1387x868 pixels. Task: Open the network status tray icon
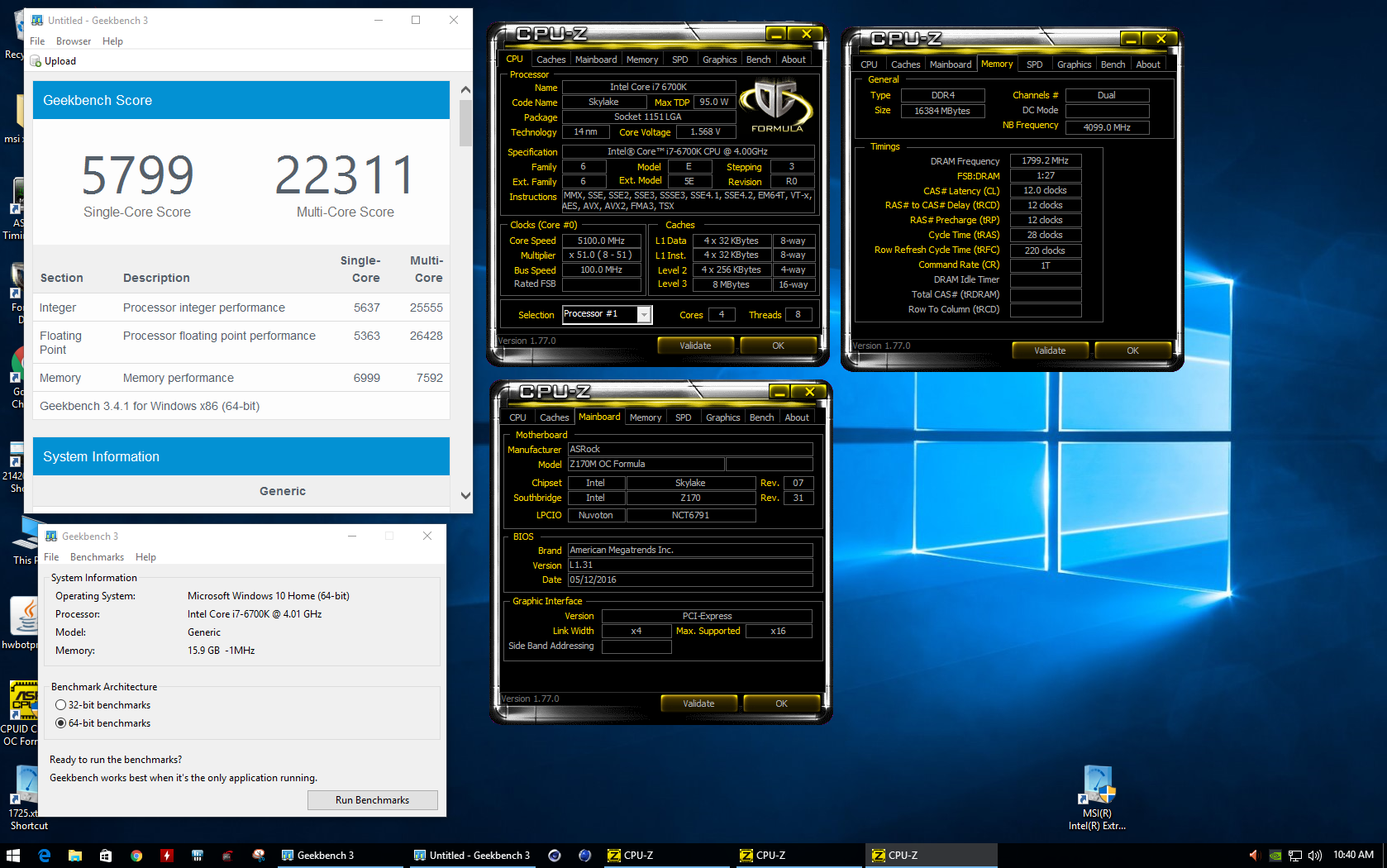tap(1295, 856)
